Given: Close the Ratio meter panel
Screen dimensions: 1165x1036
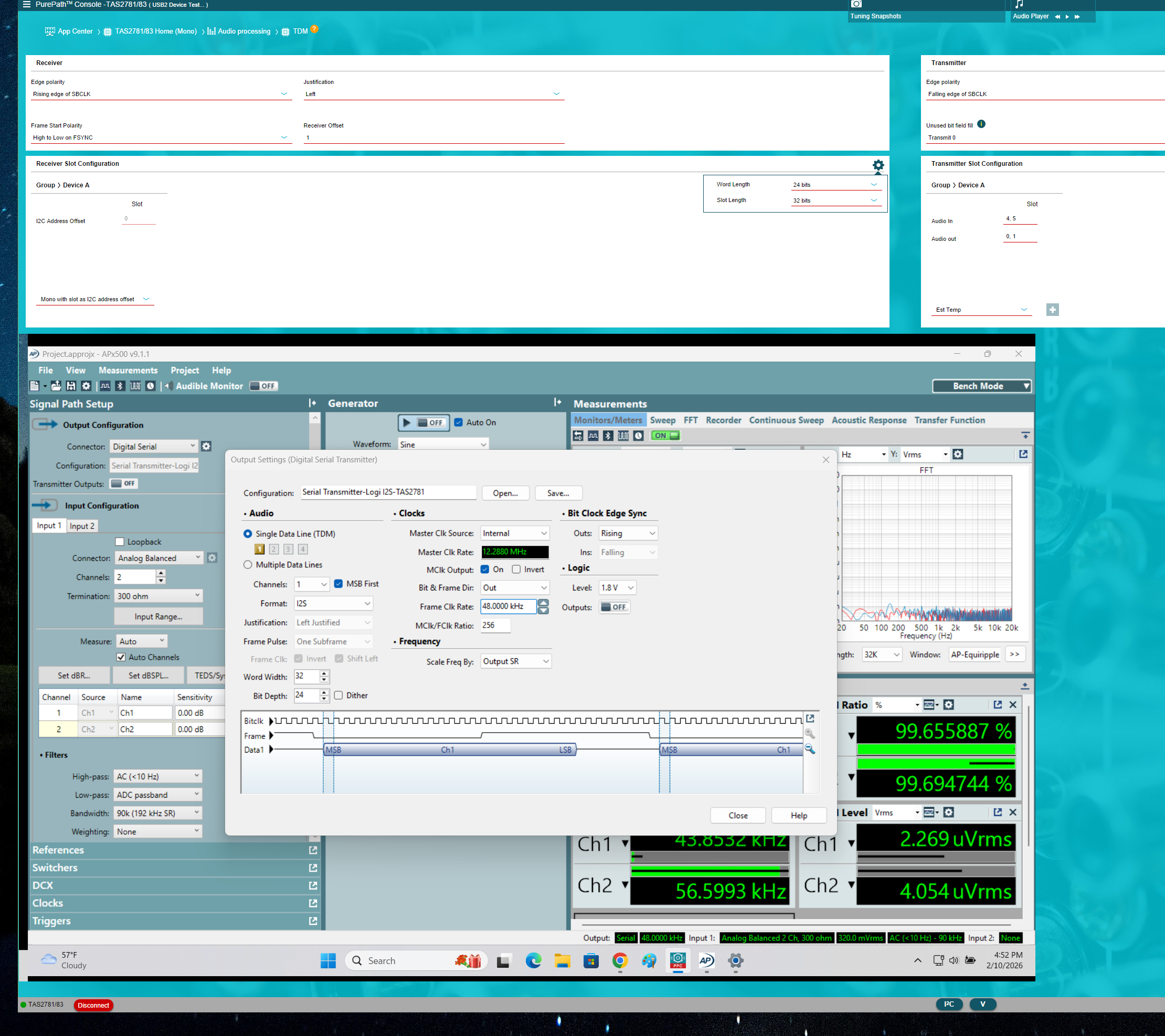Looking at the screenshot, I should [1013, 704].
